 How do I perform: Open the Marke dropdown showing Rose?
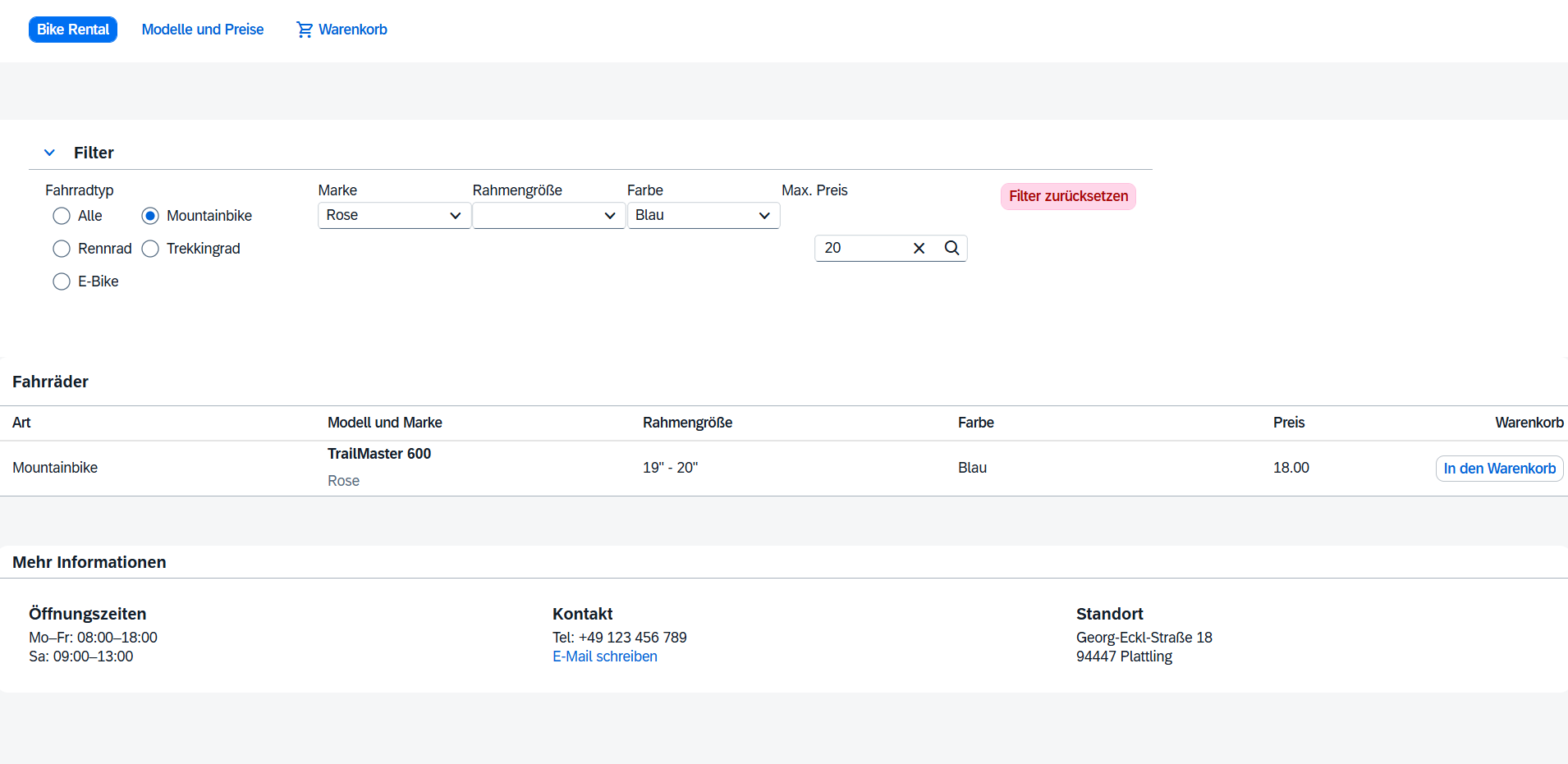tap(394, 215)
